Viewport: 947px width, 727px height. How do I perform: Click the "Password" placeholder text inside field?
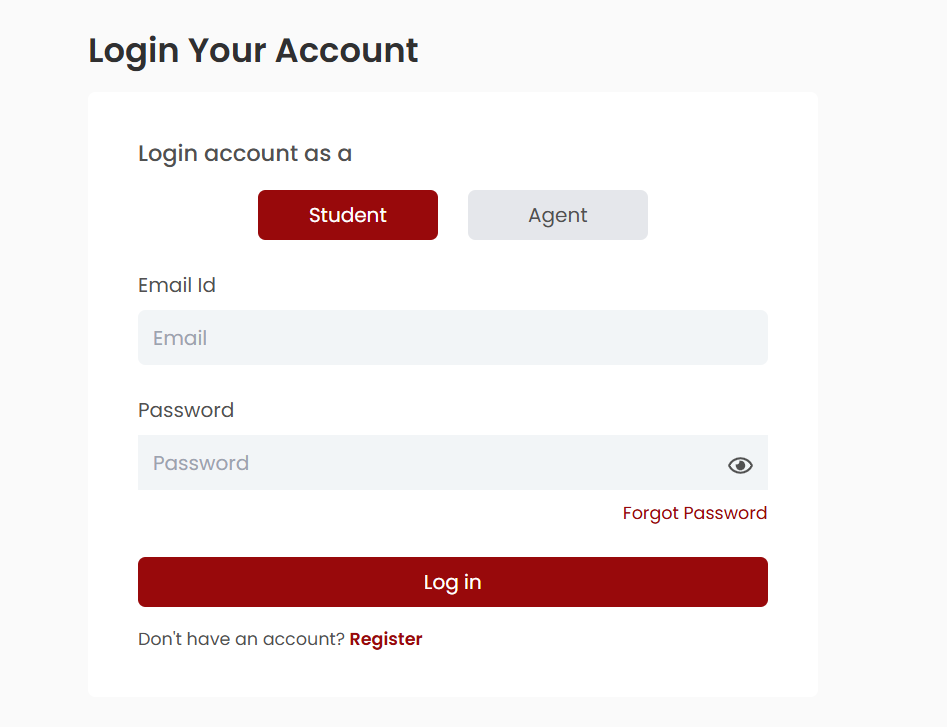tap(201, 463)
